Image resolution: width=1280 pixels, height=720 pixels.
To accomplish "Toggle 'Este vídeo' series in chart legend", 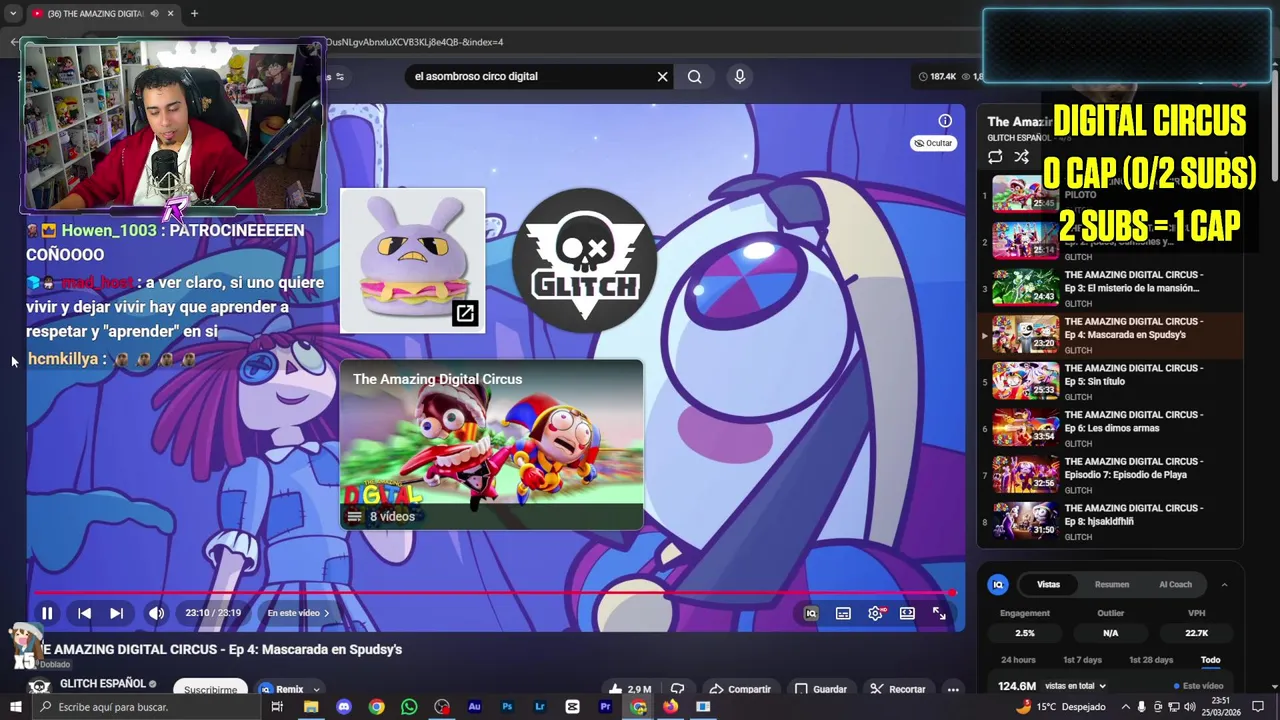I will pyautogui.click(x=1198, y=686).
